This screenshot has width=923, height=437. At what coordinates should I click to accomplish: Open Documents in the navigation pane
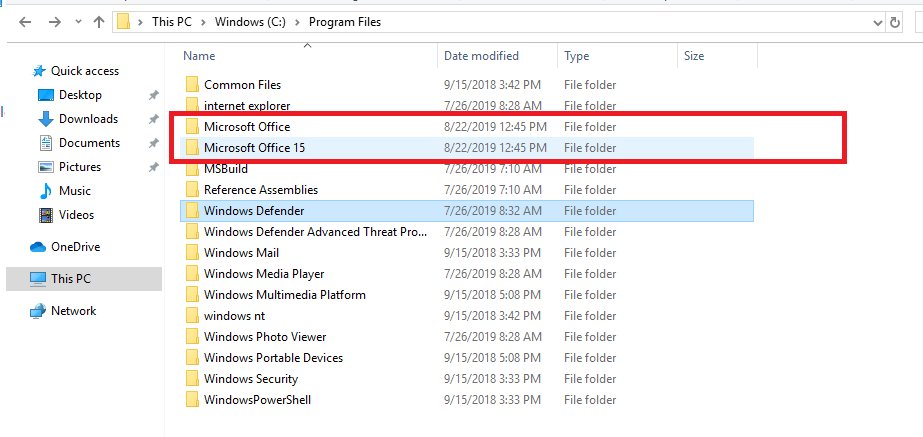click(x=89, y=143)
